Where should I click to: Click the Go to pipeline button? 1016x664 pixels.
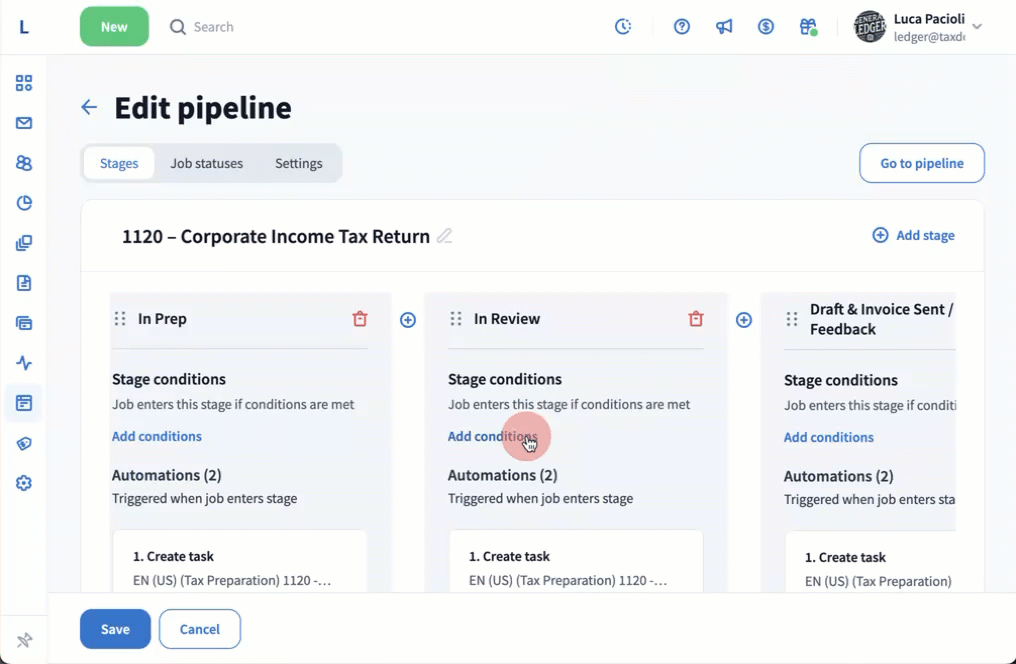pos(921,163)
